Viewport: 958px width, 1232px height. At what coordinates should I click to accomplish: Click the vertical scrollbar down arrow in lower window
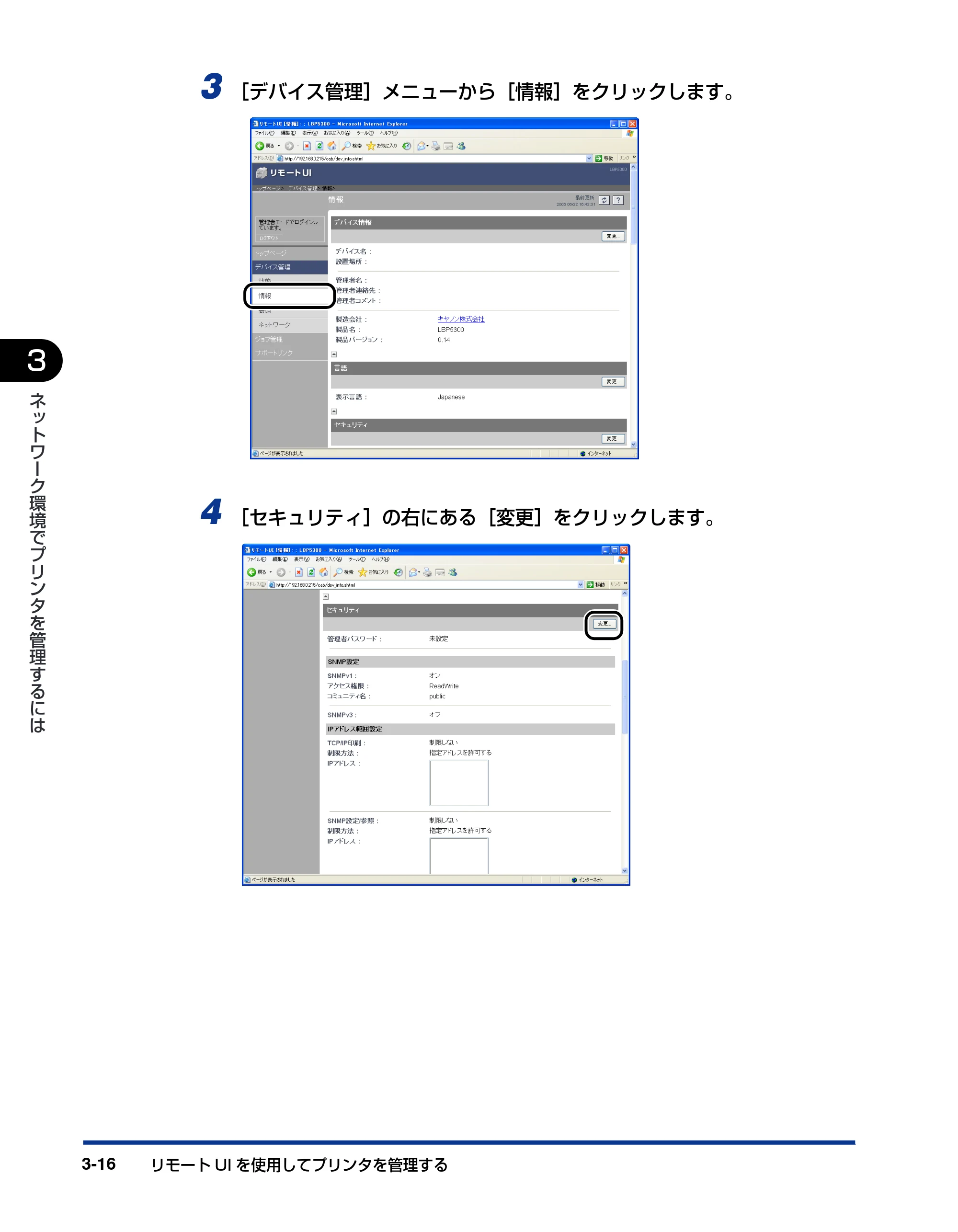click(x=625, y=871)
